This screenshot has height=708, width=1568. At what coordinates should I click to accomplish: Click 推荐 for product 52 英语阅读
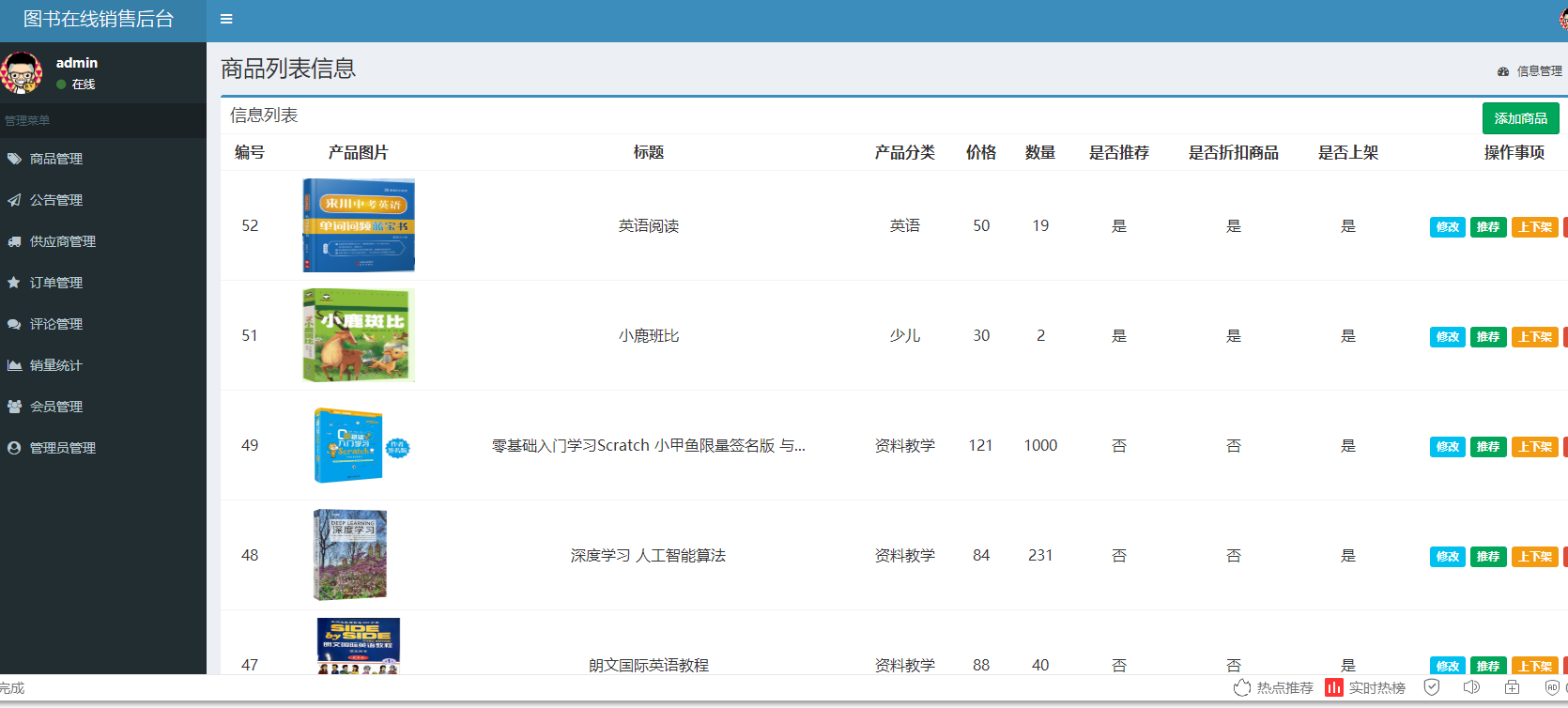[x=1488, y=227]
